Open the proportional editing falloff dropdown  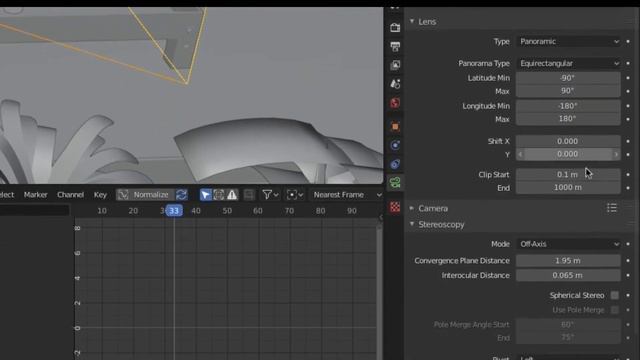tap(295, 195)
